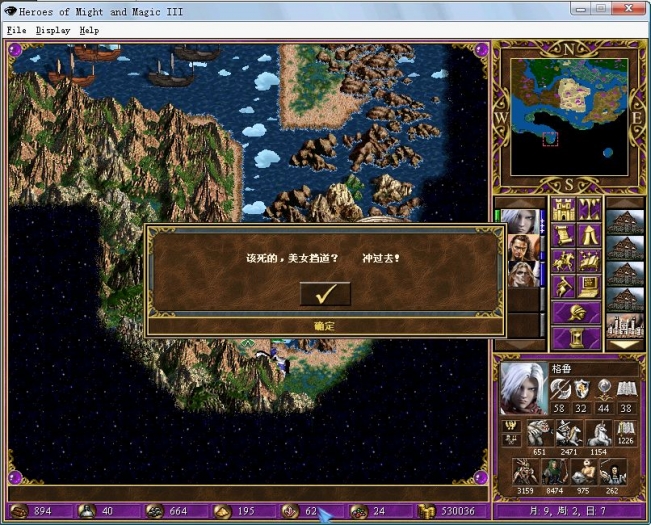Click the ore amount 664
Viewport: 651px width, 525px height.
(178, 511)
